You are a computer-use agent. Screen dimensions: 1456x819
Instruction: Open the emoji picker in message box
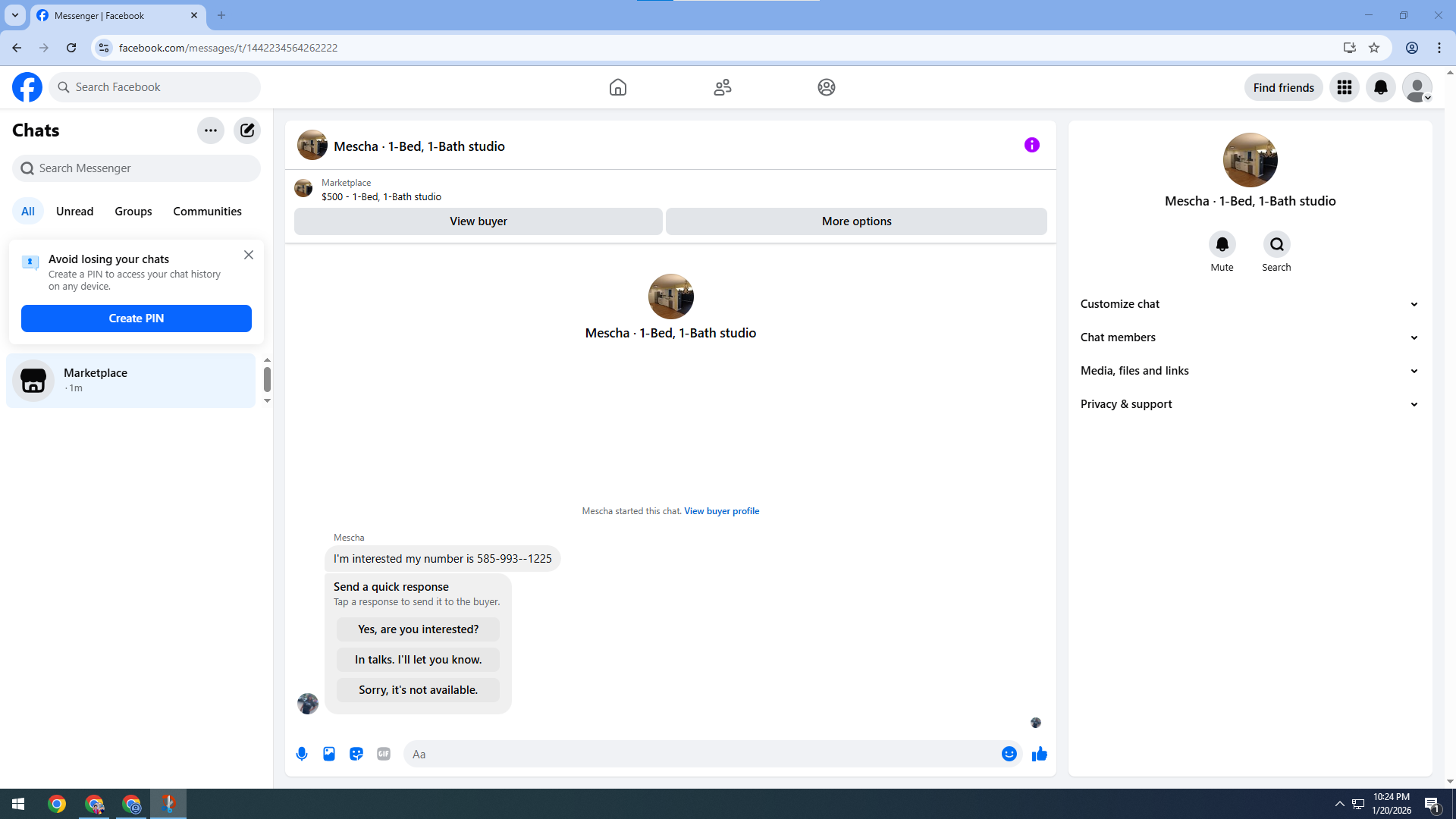(1009, 754)
